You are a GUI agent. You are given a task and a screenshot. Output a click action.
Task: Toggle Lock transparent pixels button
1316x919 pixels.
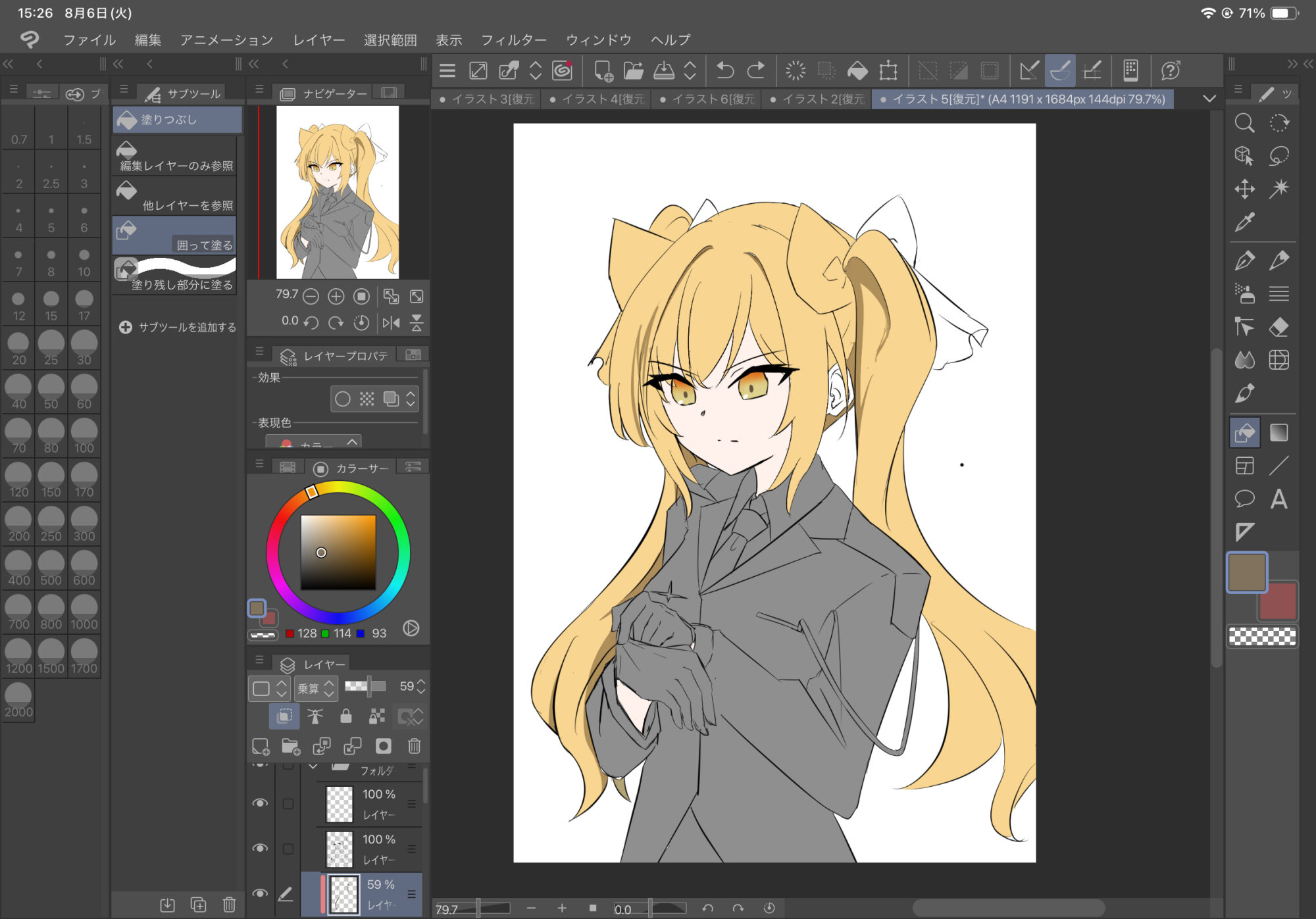click(377, 716)
